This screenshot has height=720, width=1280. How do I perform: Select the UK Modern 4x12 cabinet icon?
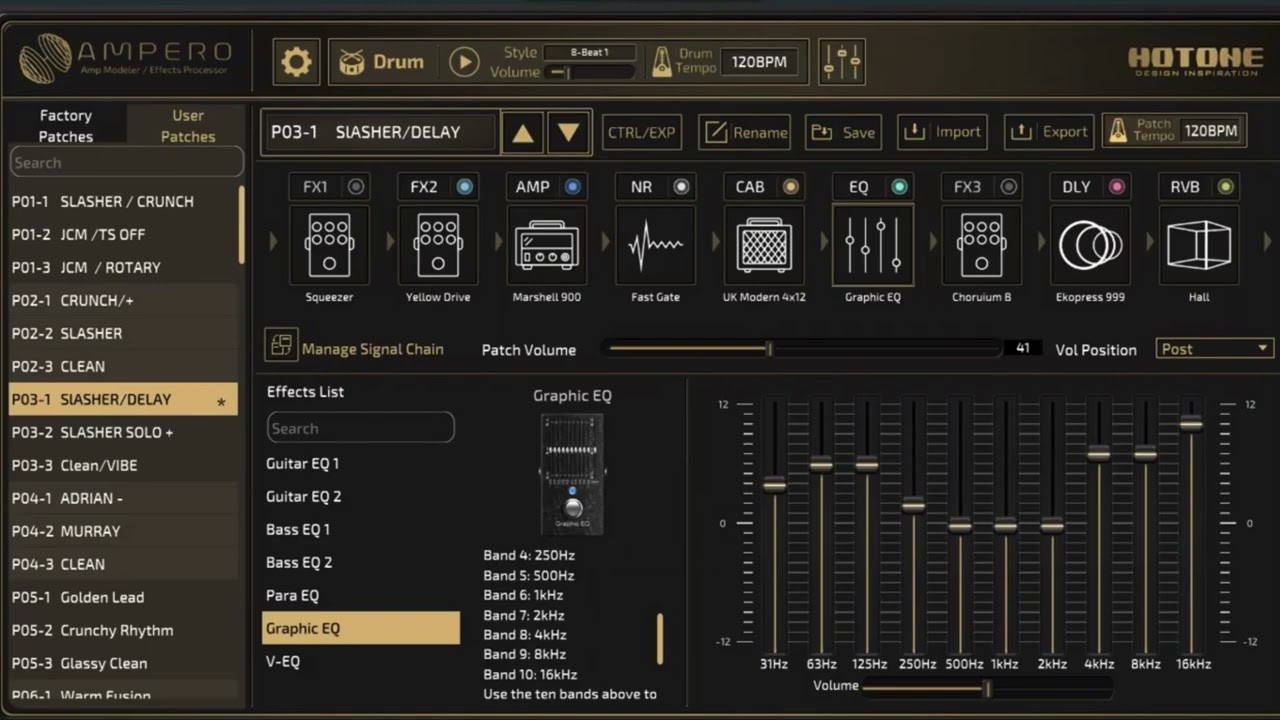pos(764,245)
